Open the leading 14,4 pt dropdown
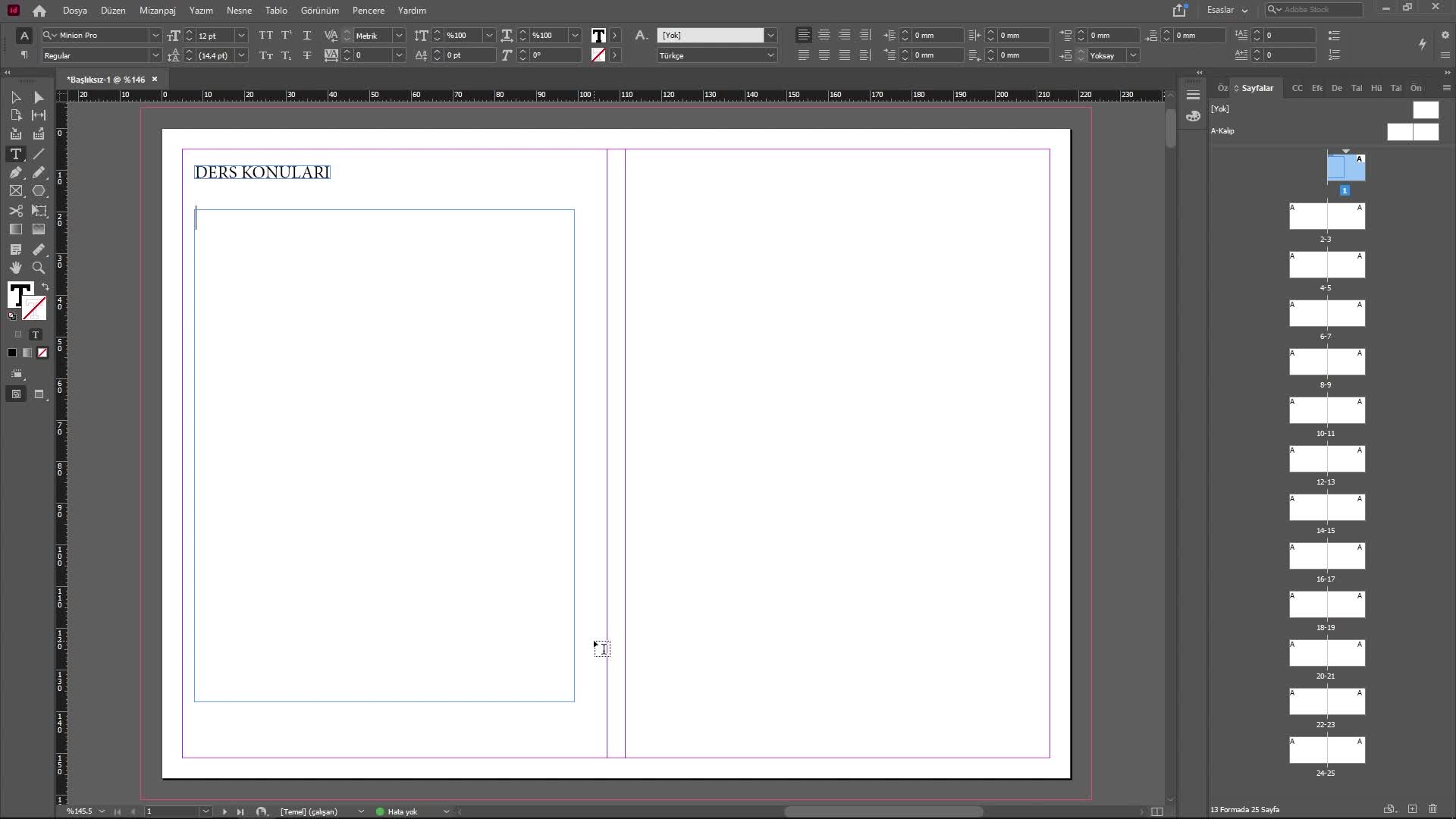 click(241, 55)
